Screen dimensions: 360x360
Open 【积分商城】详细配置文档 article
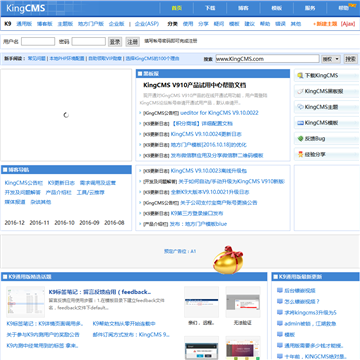pyautogui.click(x=202, y=124)
